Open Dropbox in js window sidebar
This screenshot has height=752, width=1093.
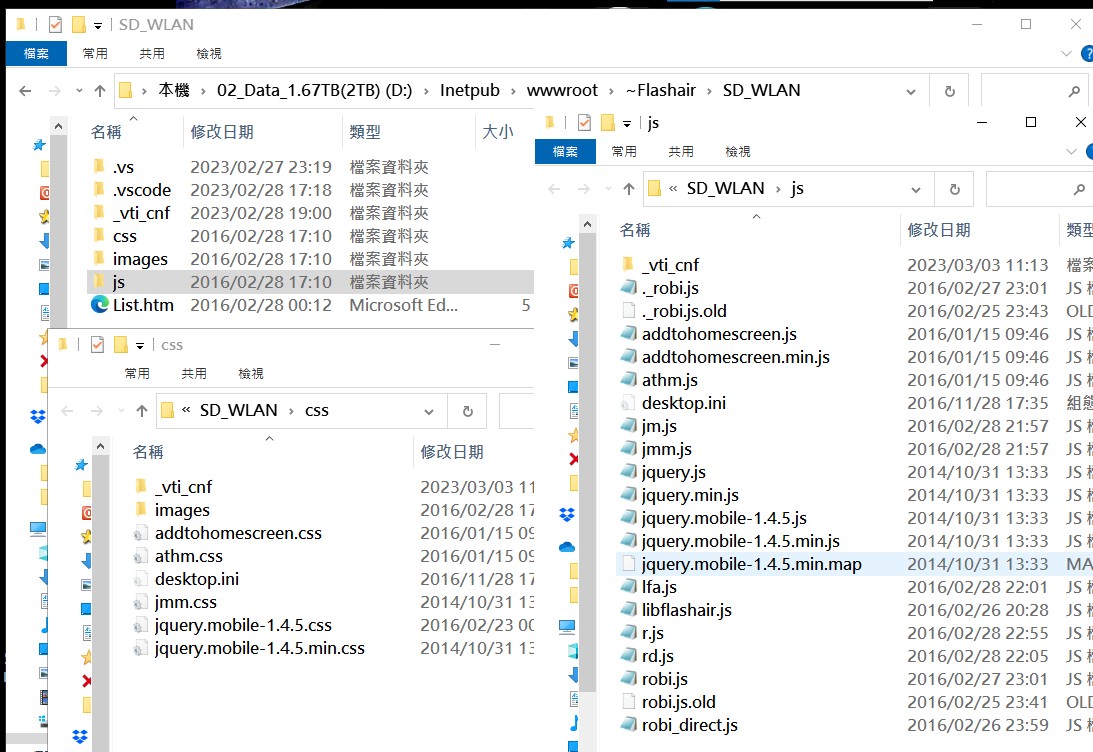[x=567, y=514]
